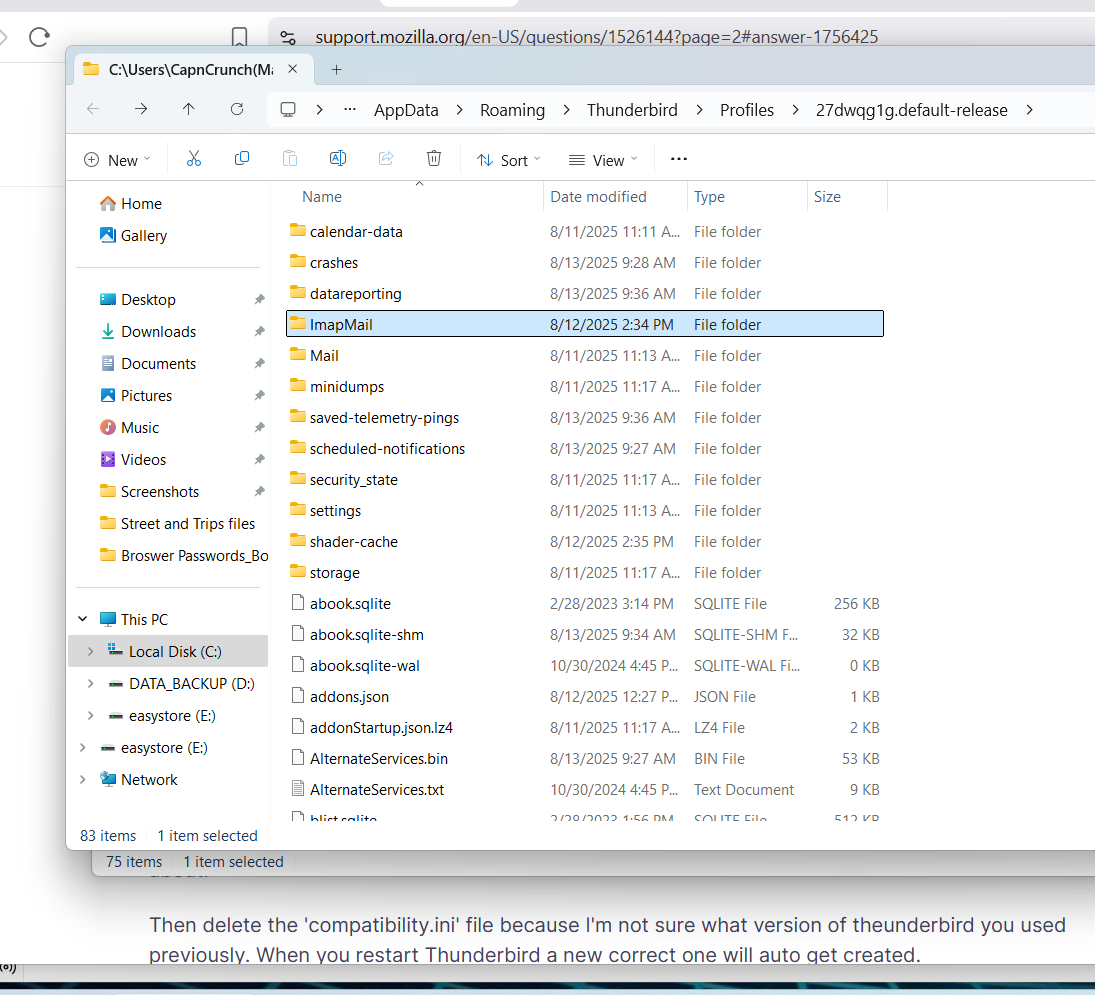Select the addonStartup.json.lz4 file
Image resolution: width=1095 pixels, height=995 pixels.
381,728
